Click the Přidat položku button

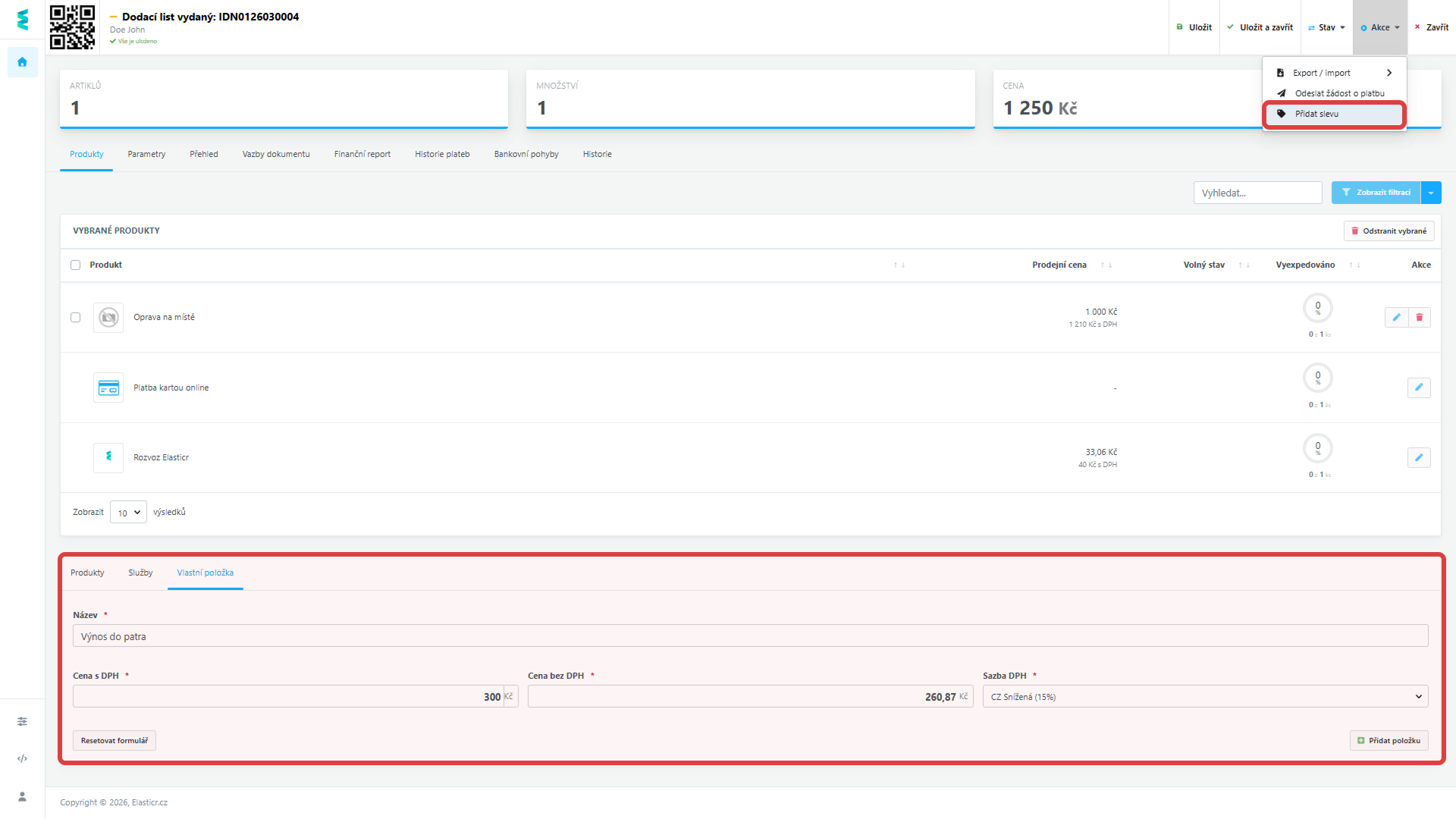point(1389,741)
